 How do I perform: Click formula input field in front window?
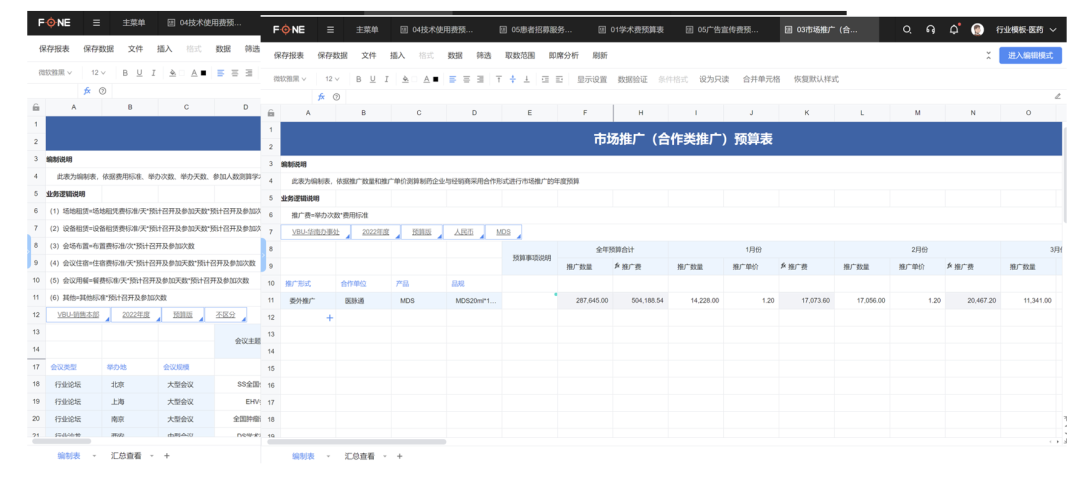pos(696,96)
